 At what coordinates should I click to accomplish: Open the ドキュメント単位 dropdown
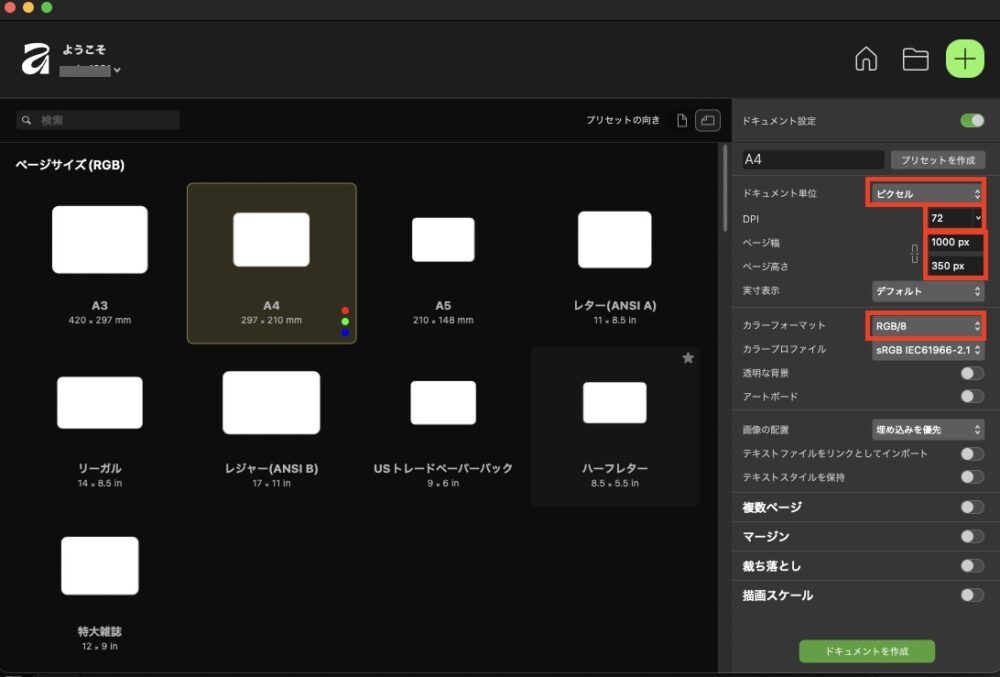click(x=926, y=193)
